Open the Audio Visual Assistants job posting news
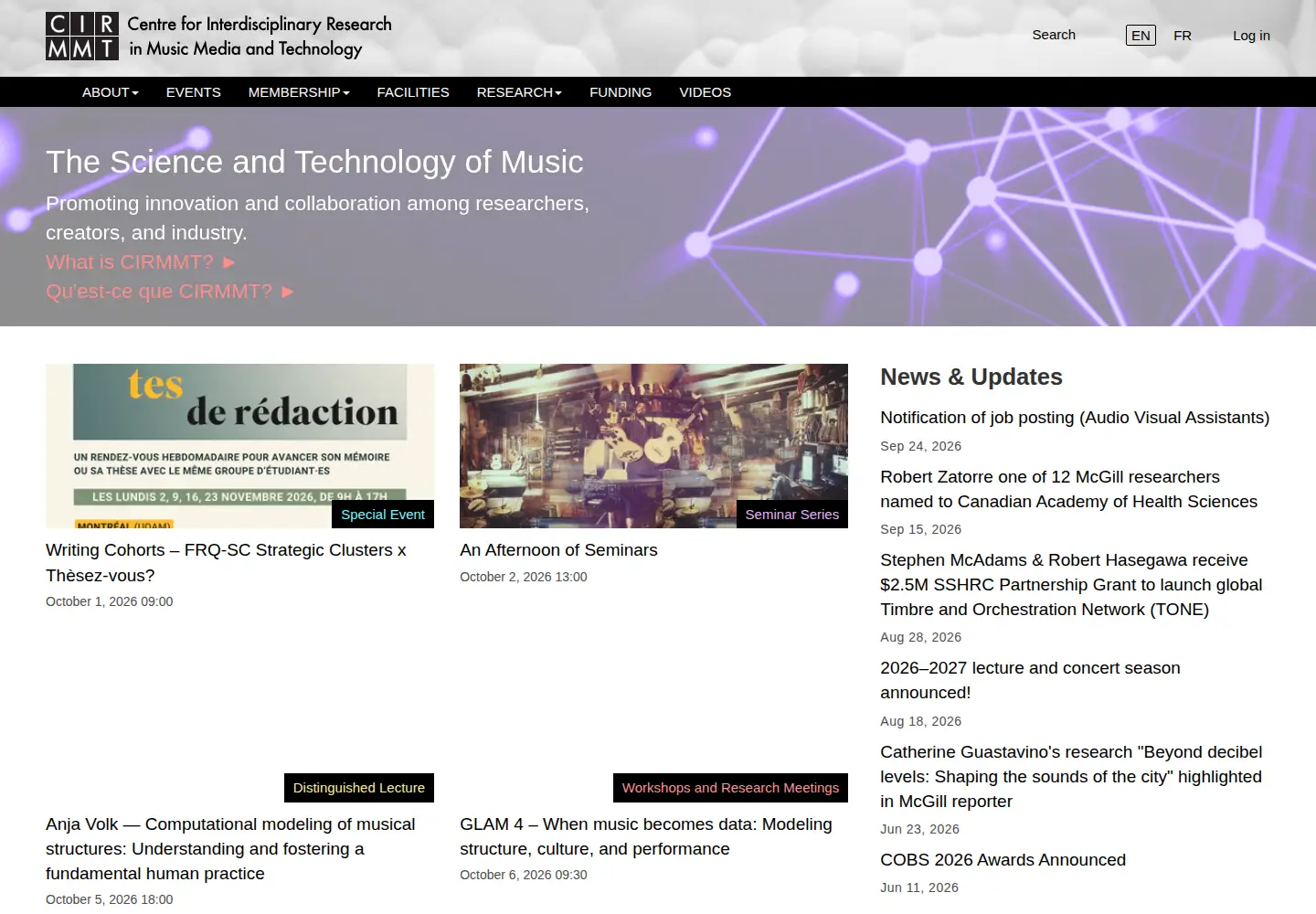Image resolution: width=1316 pixels, height=914 pixels. pyautogui.click(x=1075, y=418)
